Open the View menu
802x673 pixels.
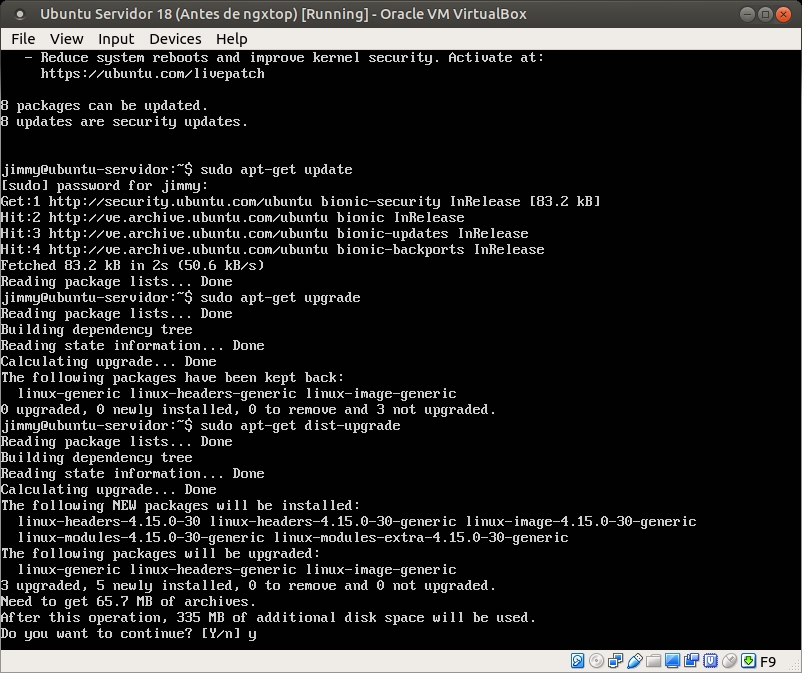tap(67, 39)
